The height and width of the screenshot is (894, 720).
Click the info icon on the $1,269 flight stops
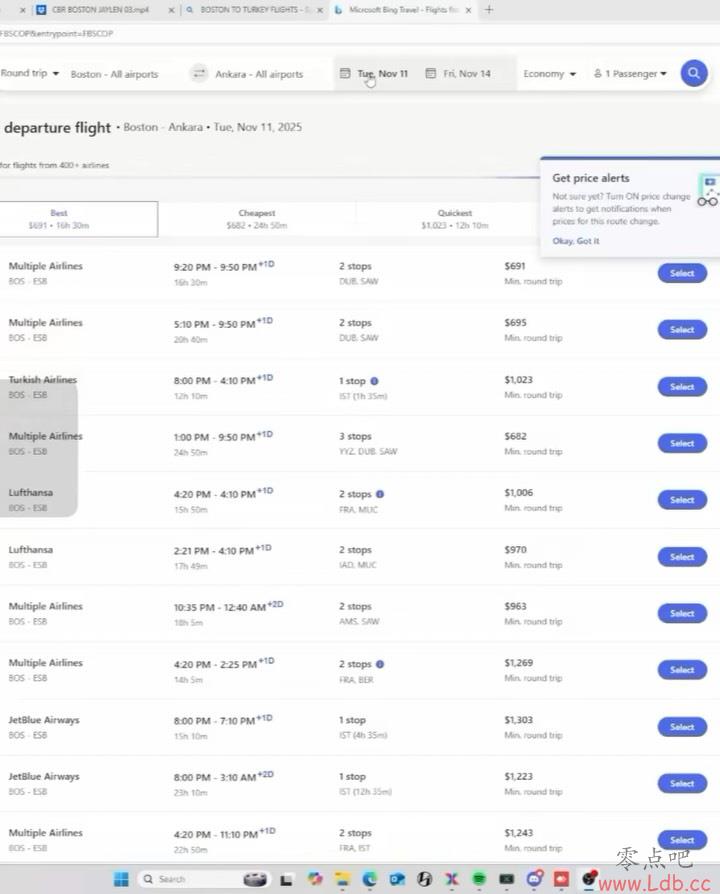pos(380,664)
